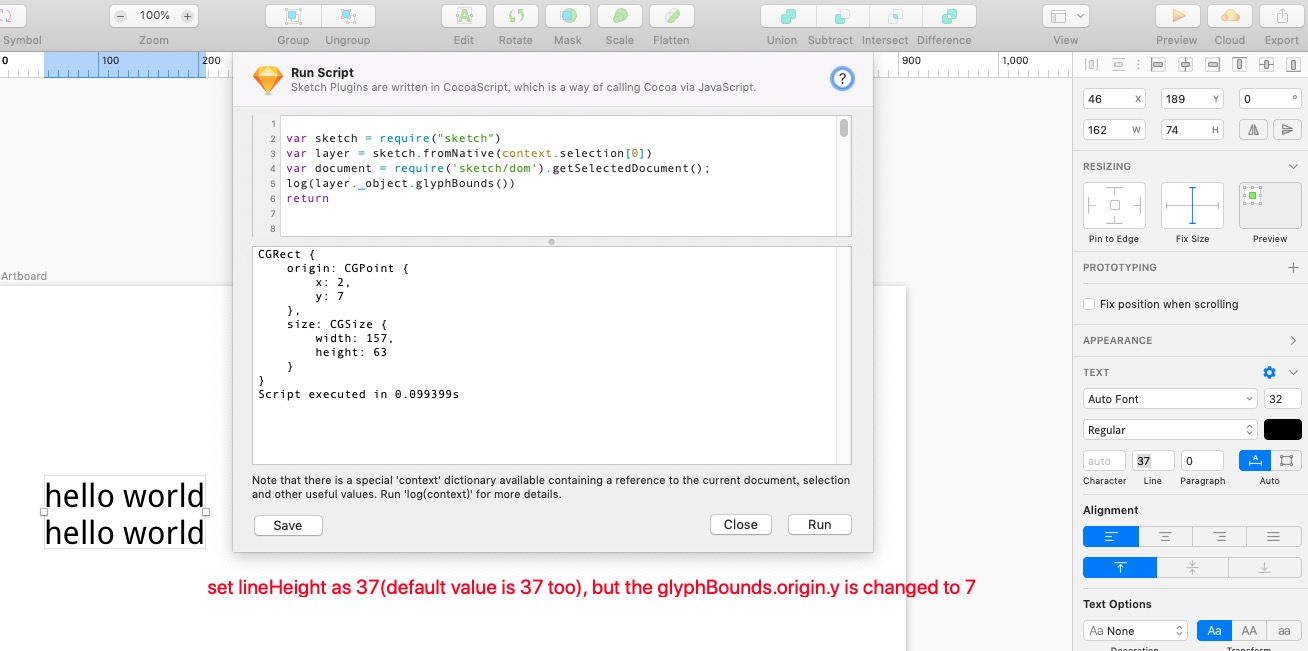Toggle the Pin to Edge control
The height and width of the screenshot is (651, 1308).
(1115, 206)
